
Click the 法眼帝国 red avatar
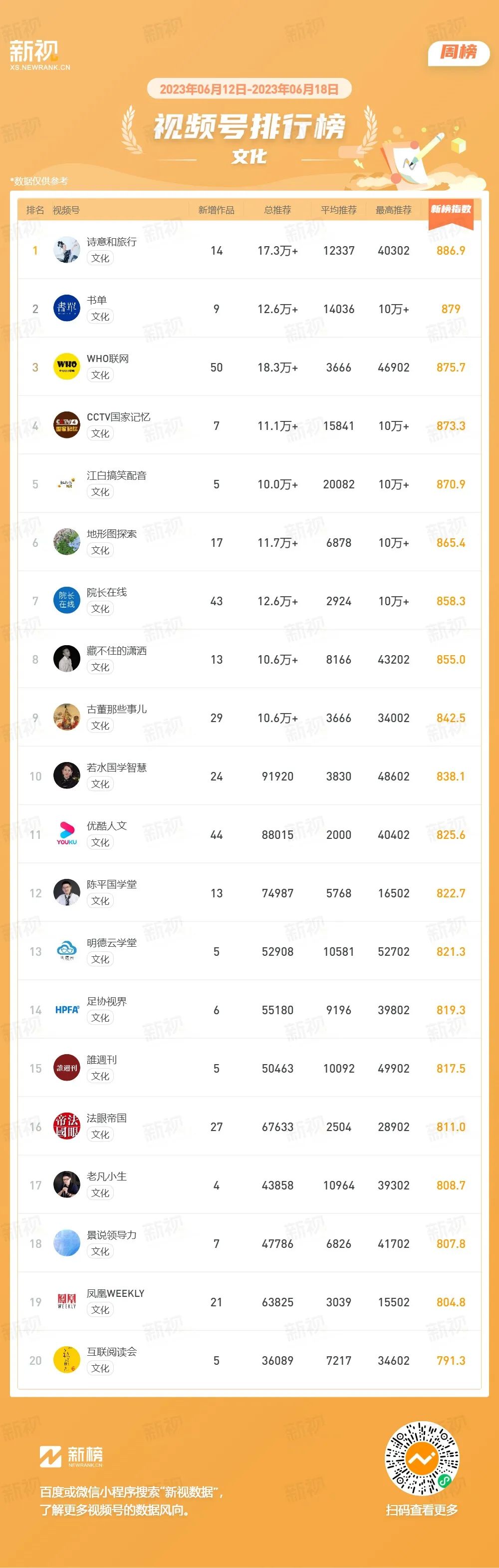pos(67,1127)
